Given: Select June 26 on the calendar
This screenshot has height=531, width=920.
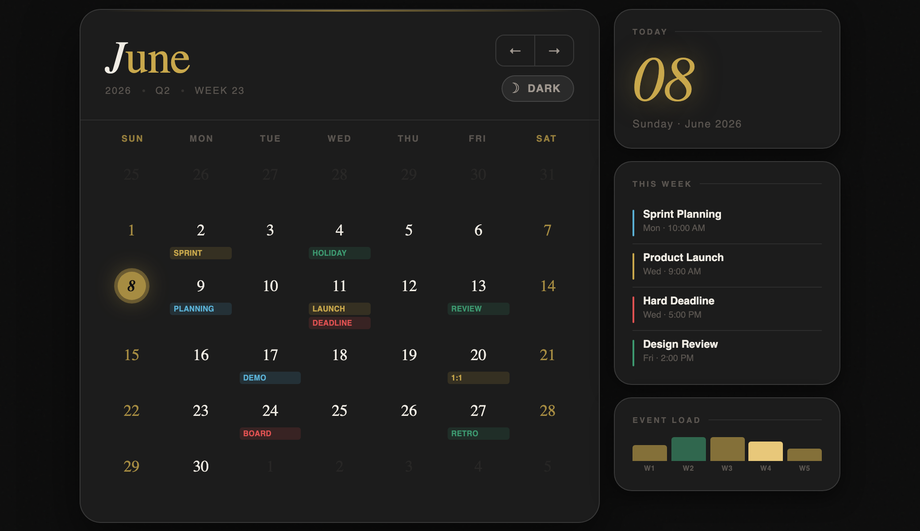Looking at the screenshot, I should point(409,411).
